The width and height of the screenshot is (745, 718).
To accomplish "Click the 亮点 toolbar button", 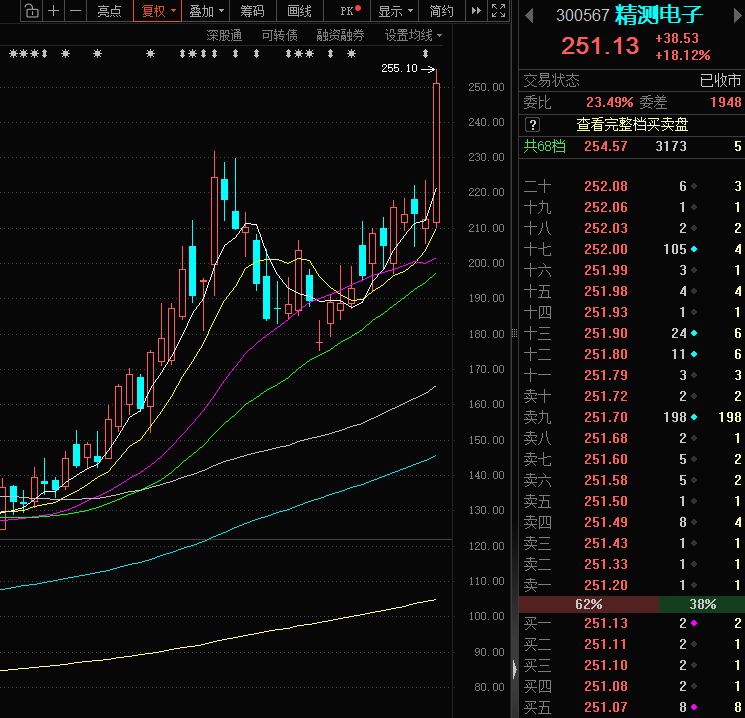I will click(x=109, y=10).
